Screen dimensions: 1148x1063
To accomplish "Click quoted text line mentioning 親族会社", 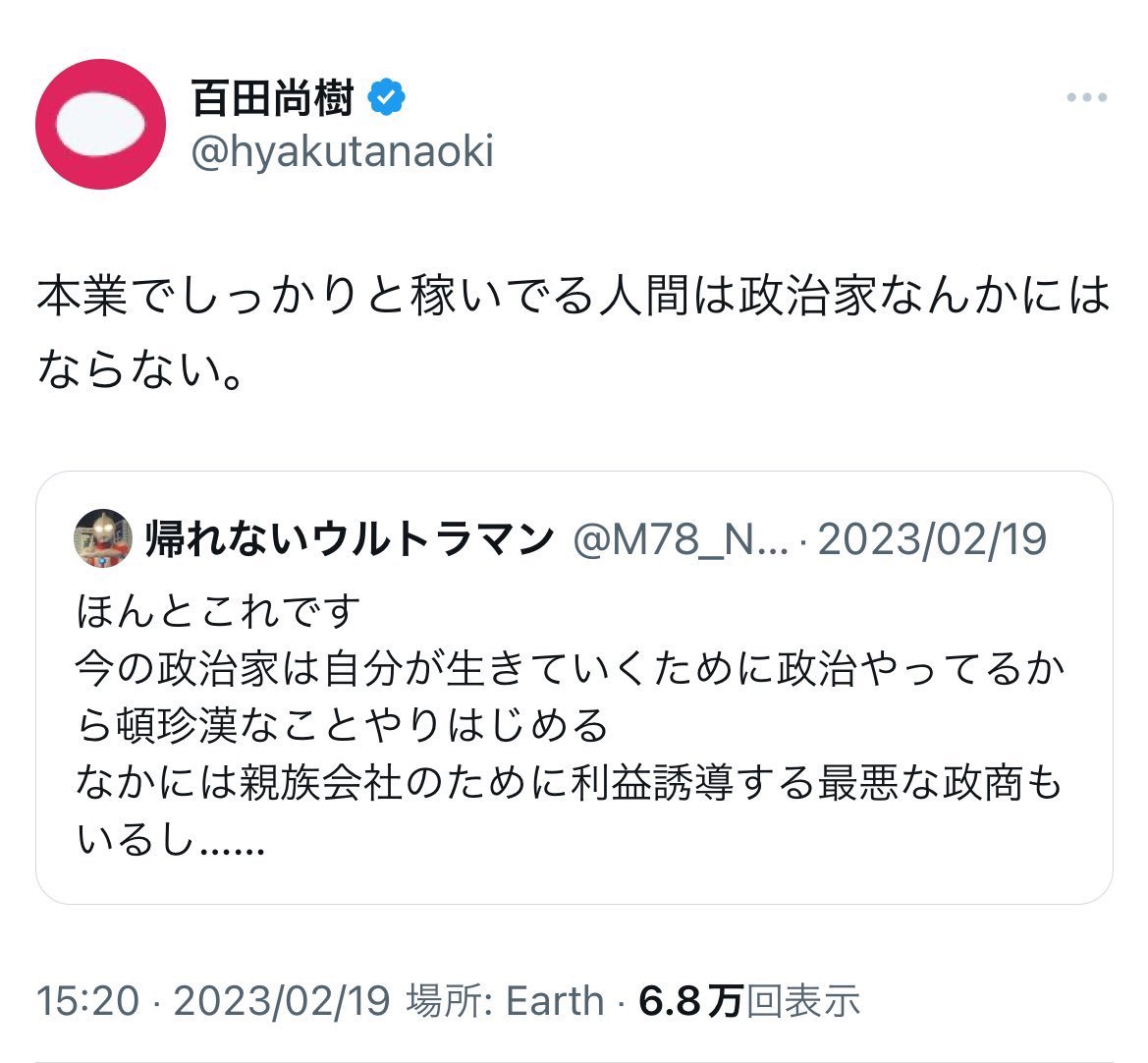I will 569,783.
